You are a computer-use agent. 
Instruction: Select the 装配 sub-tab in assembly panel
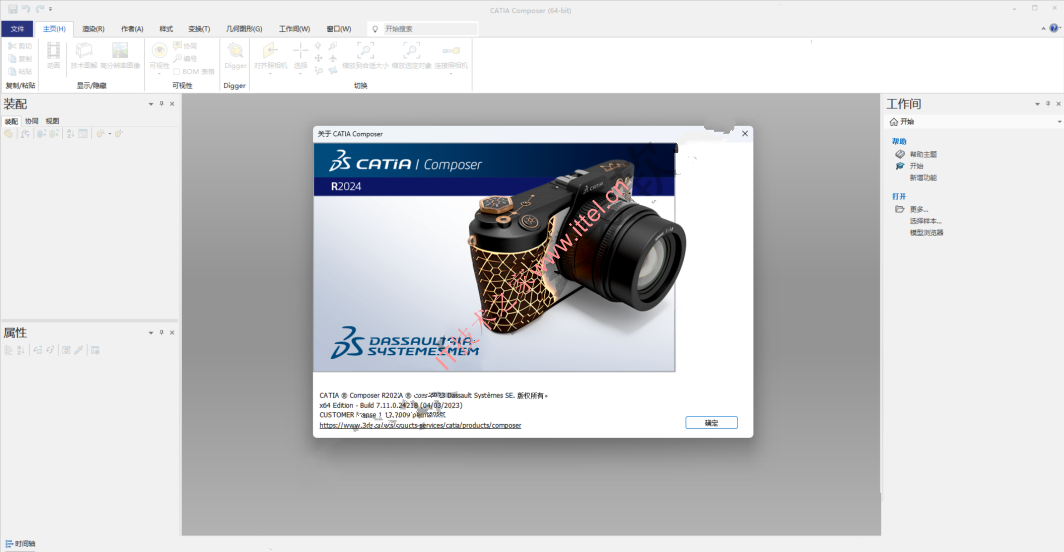(x=12, y=121)
